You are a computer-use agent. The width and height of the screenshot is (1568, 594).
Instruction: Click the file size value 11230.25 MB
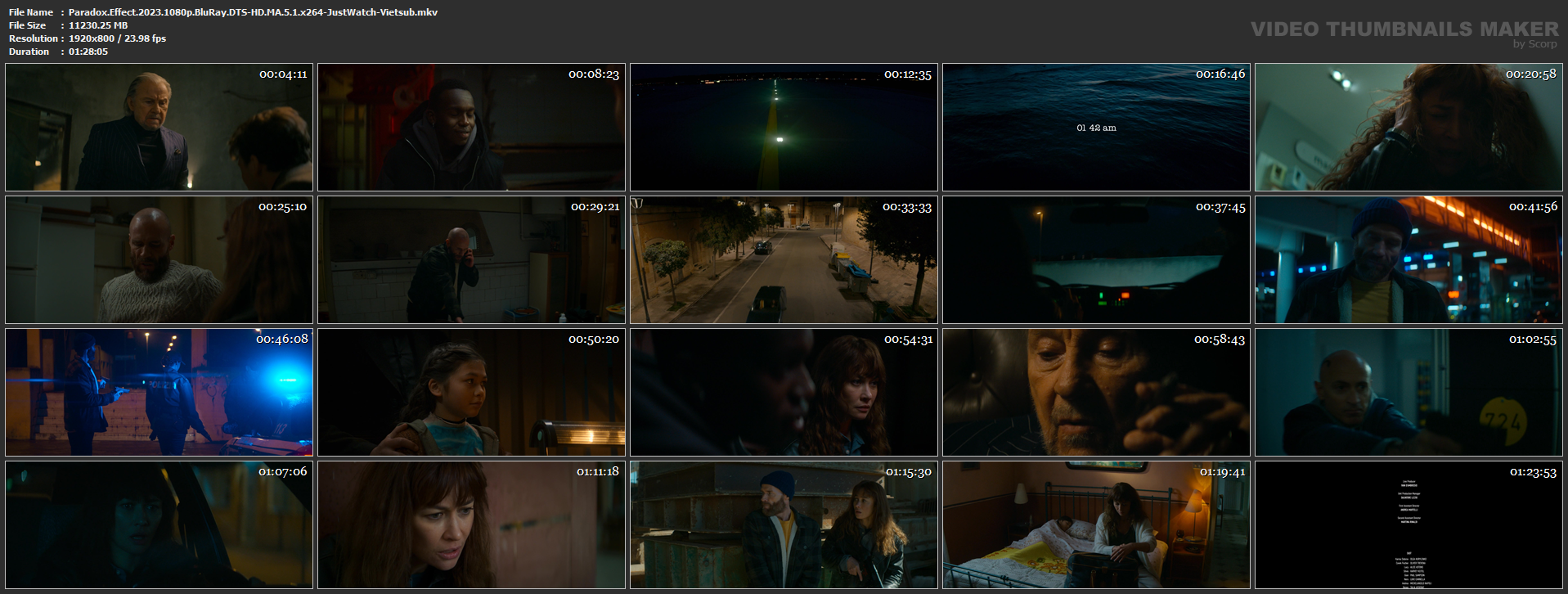(x=98, y=25)
